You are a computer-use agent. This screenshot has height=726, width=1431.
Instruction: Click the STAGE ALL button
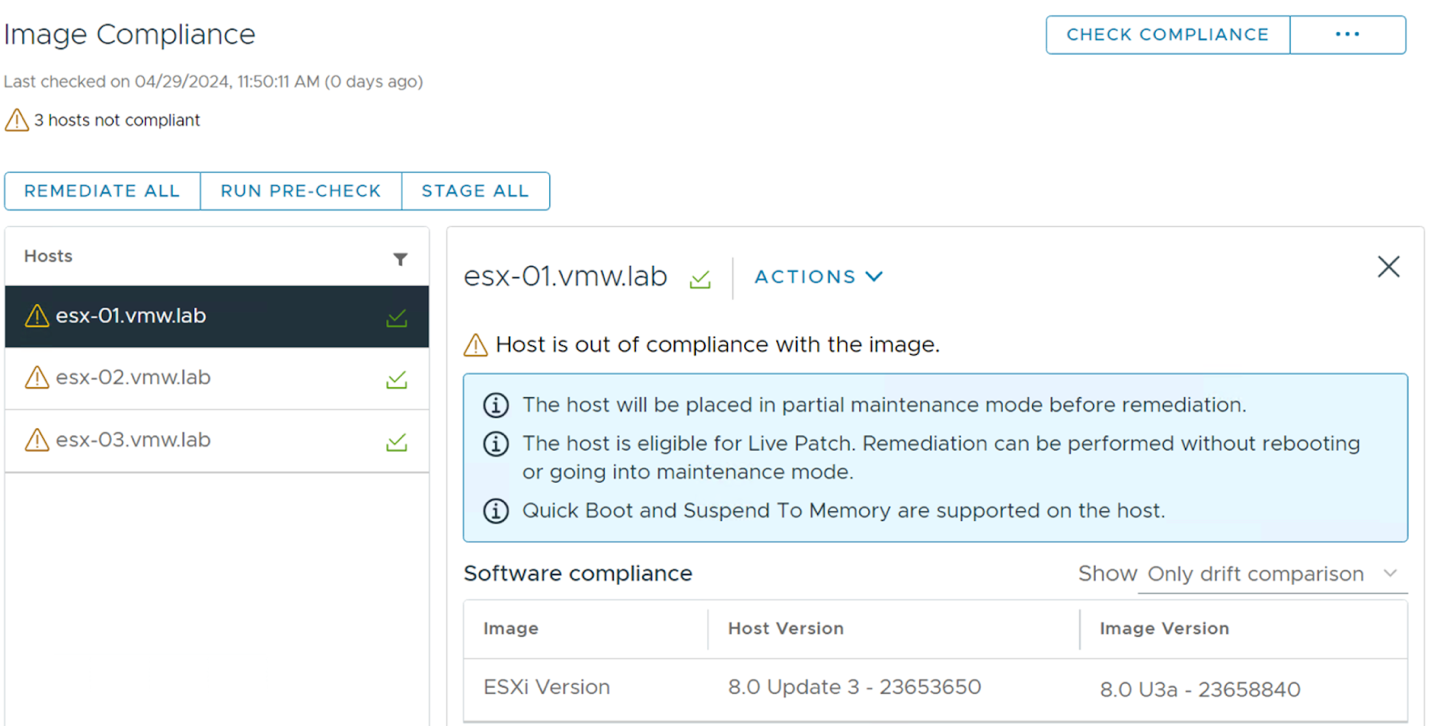[x=475, y=191]
